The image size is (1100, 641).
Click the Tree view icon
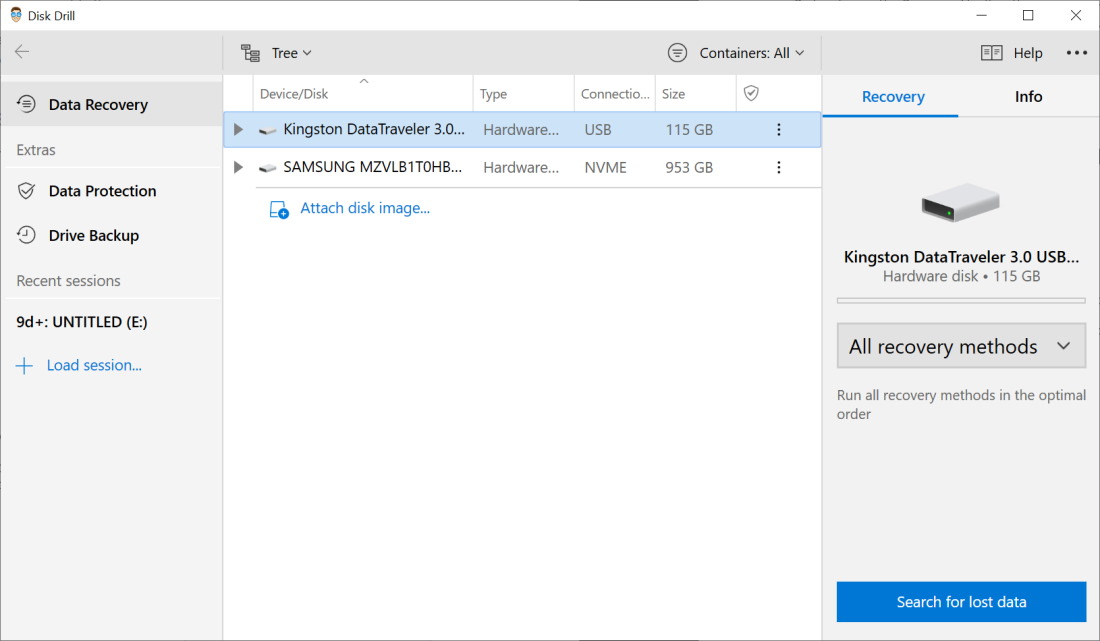250,53
